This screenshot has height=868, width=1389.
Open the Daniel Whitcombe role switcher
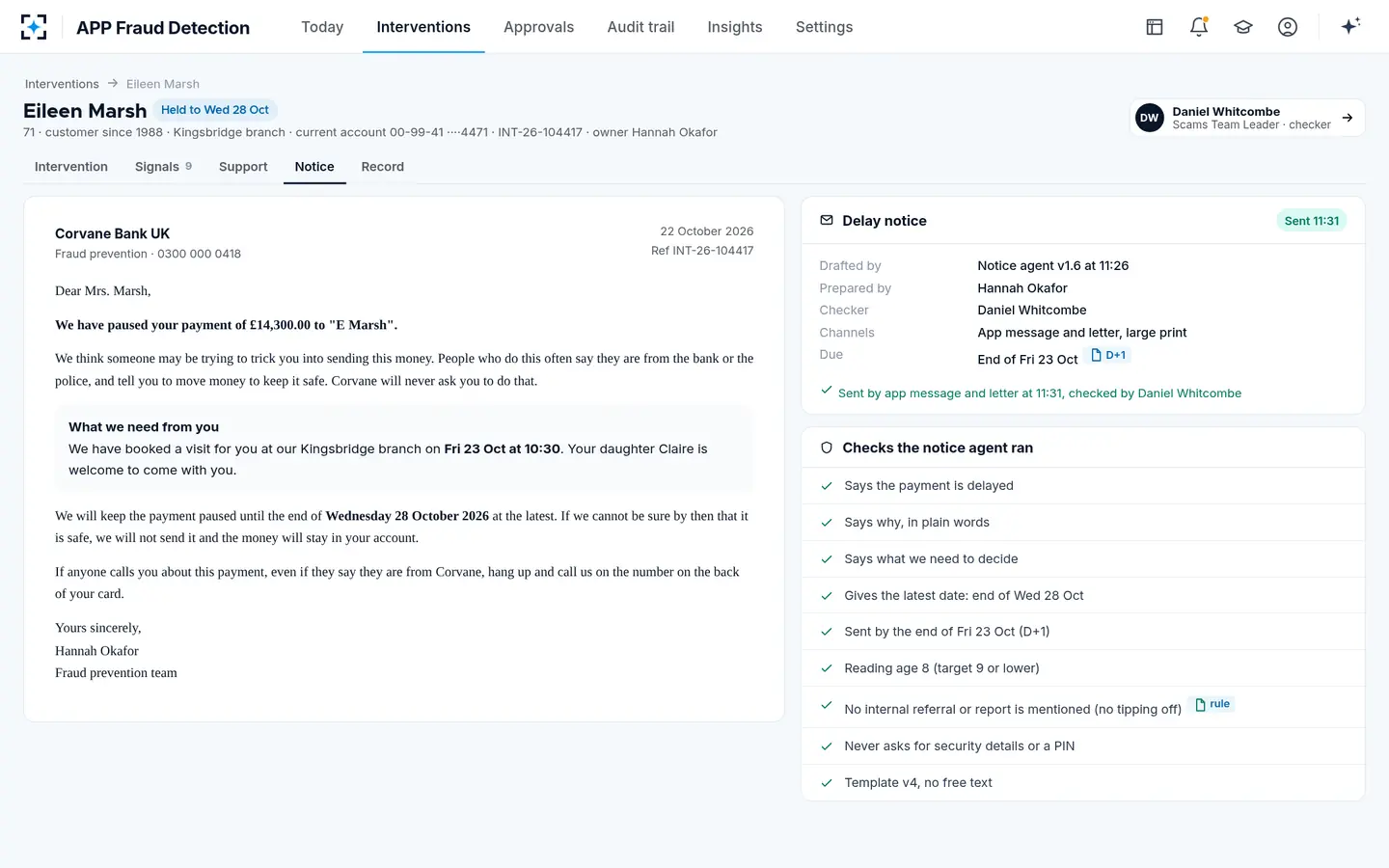(1247, 118)
